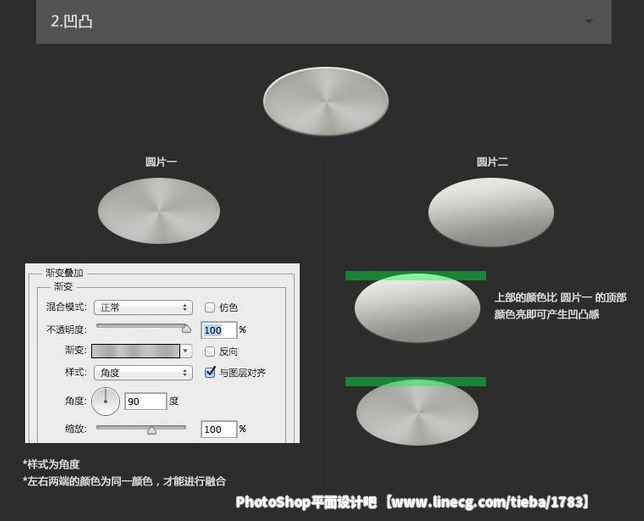Click the combined metallic disc at the top
The height and width of the screenshot is (521, 644).
(x=326, y=101)
